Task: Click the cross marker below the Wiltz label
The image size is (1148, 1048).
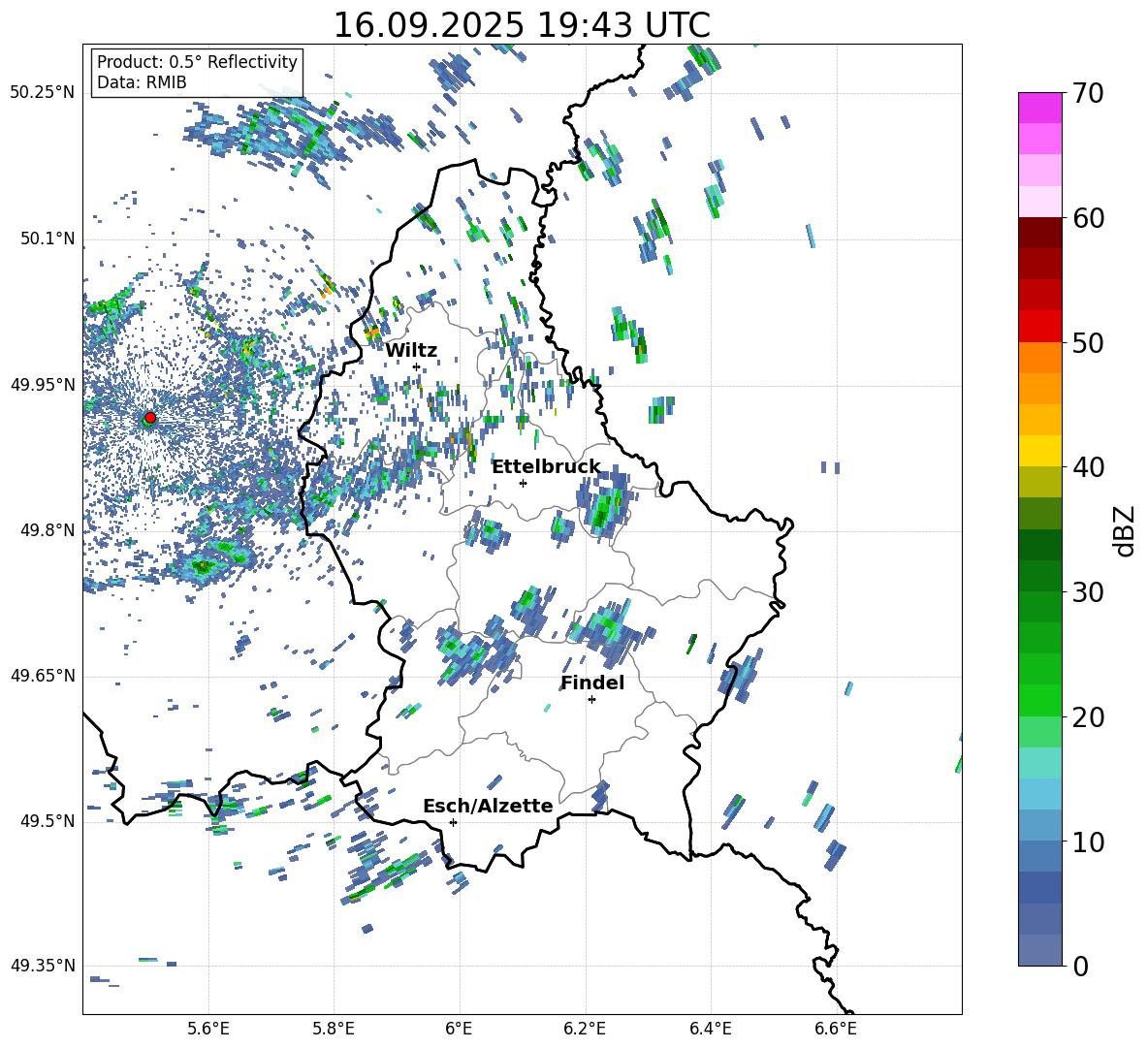Action: 416,366
